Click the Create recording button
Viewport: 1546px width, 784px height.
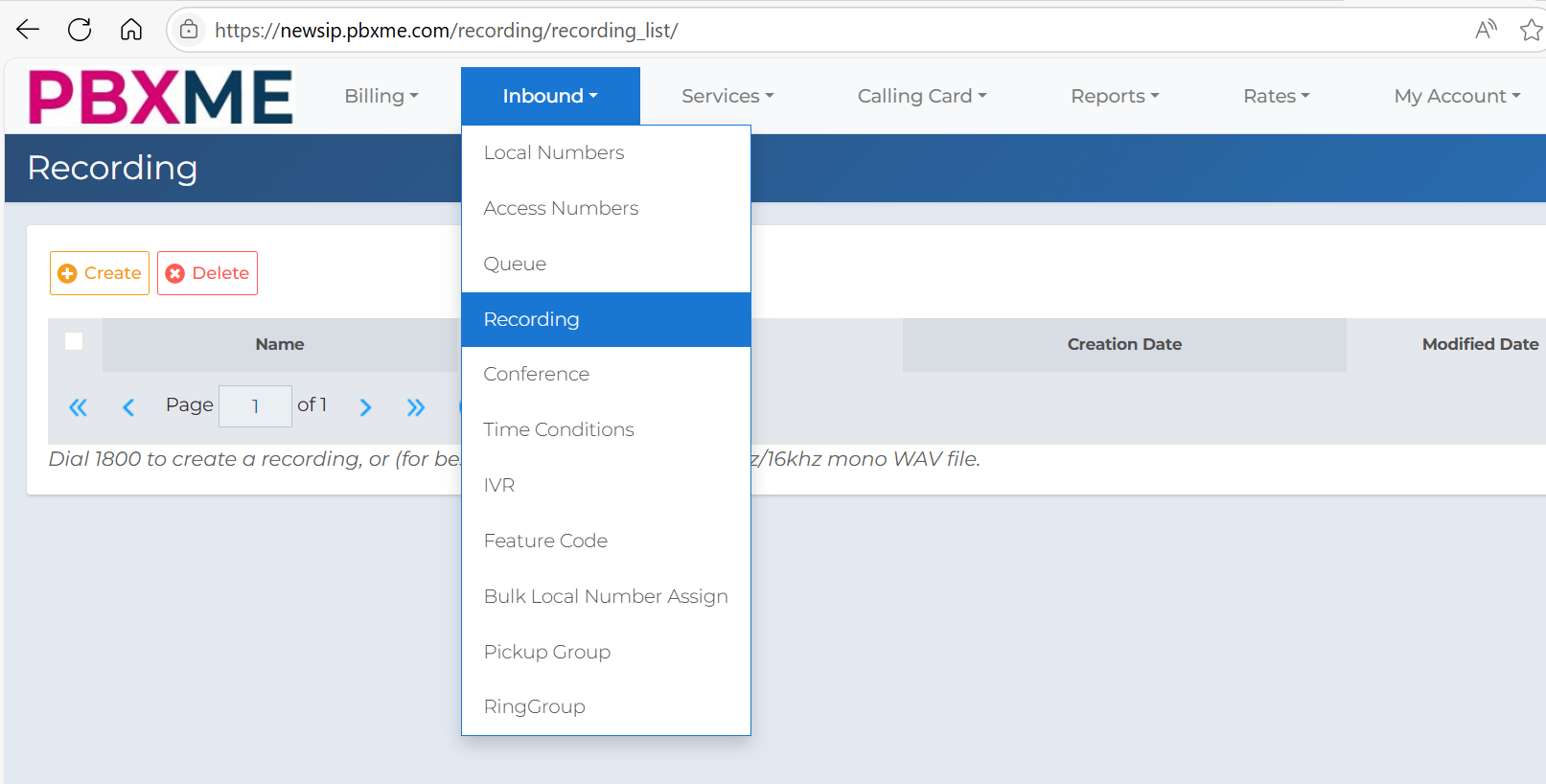(x=100, y=273)
